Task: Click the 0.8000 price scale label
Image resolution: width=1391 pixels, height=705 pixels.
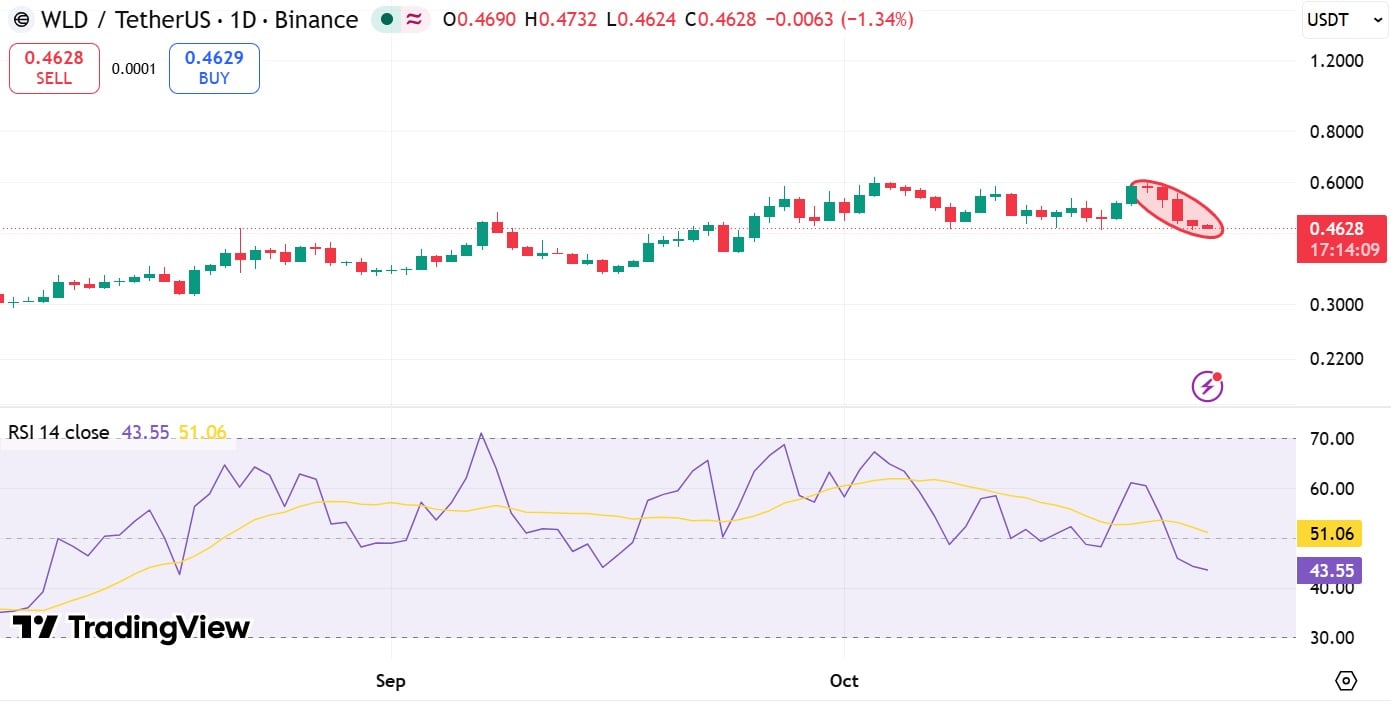Action: point(1338,132)
